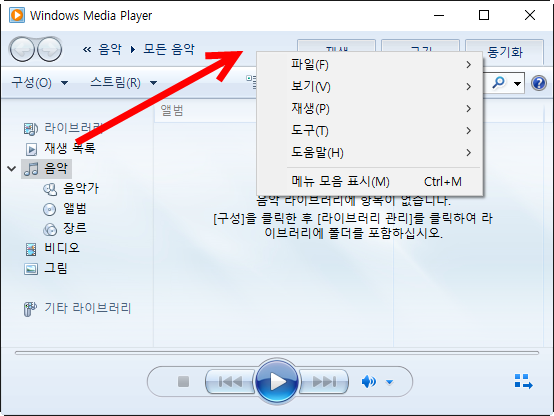Click the Stop playback button
This screenshot has height=416, width=554.
(x=183, y=381)
